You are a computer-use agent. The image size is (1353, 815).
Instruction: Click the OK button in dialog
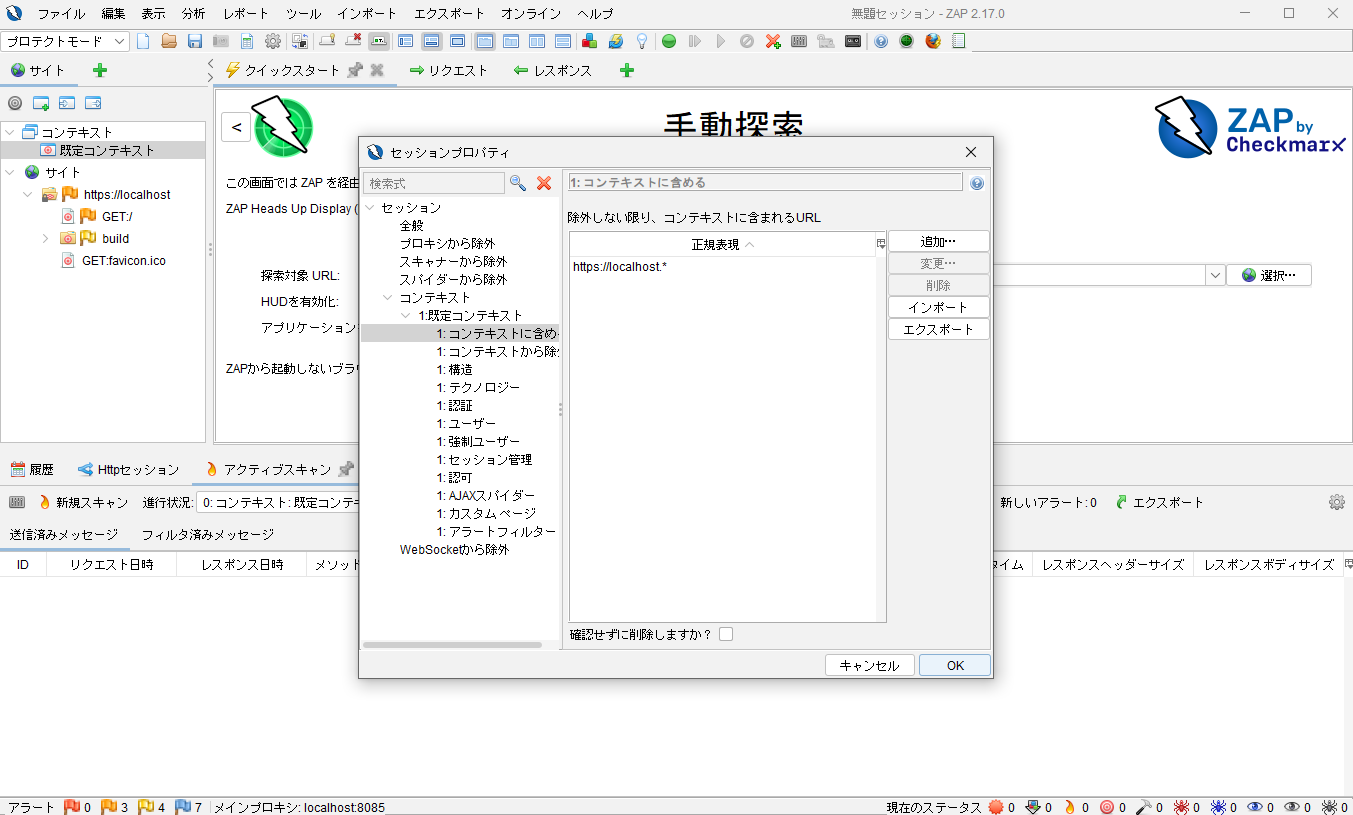coord(955,665)
